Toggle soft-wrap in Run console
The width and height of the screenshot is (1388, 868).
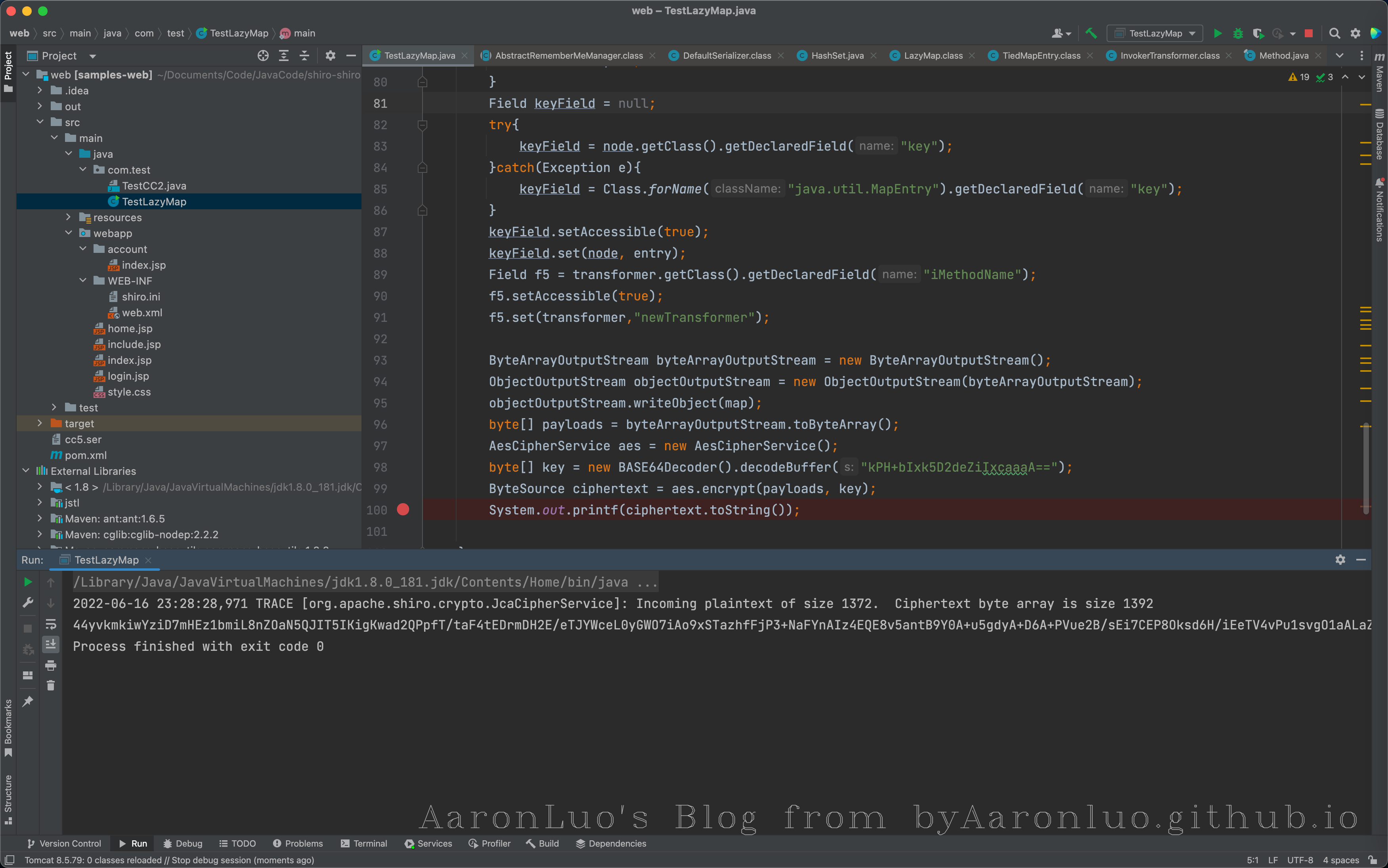coord(50,624)
